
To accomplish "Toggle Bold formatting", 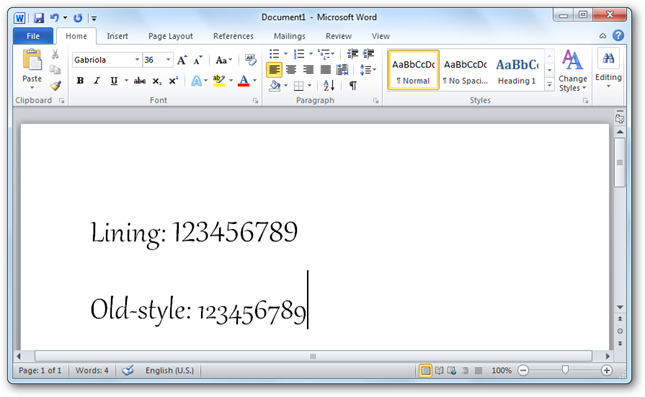I will (x=80, y=81).
